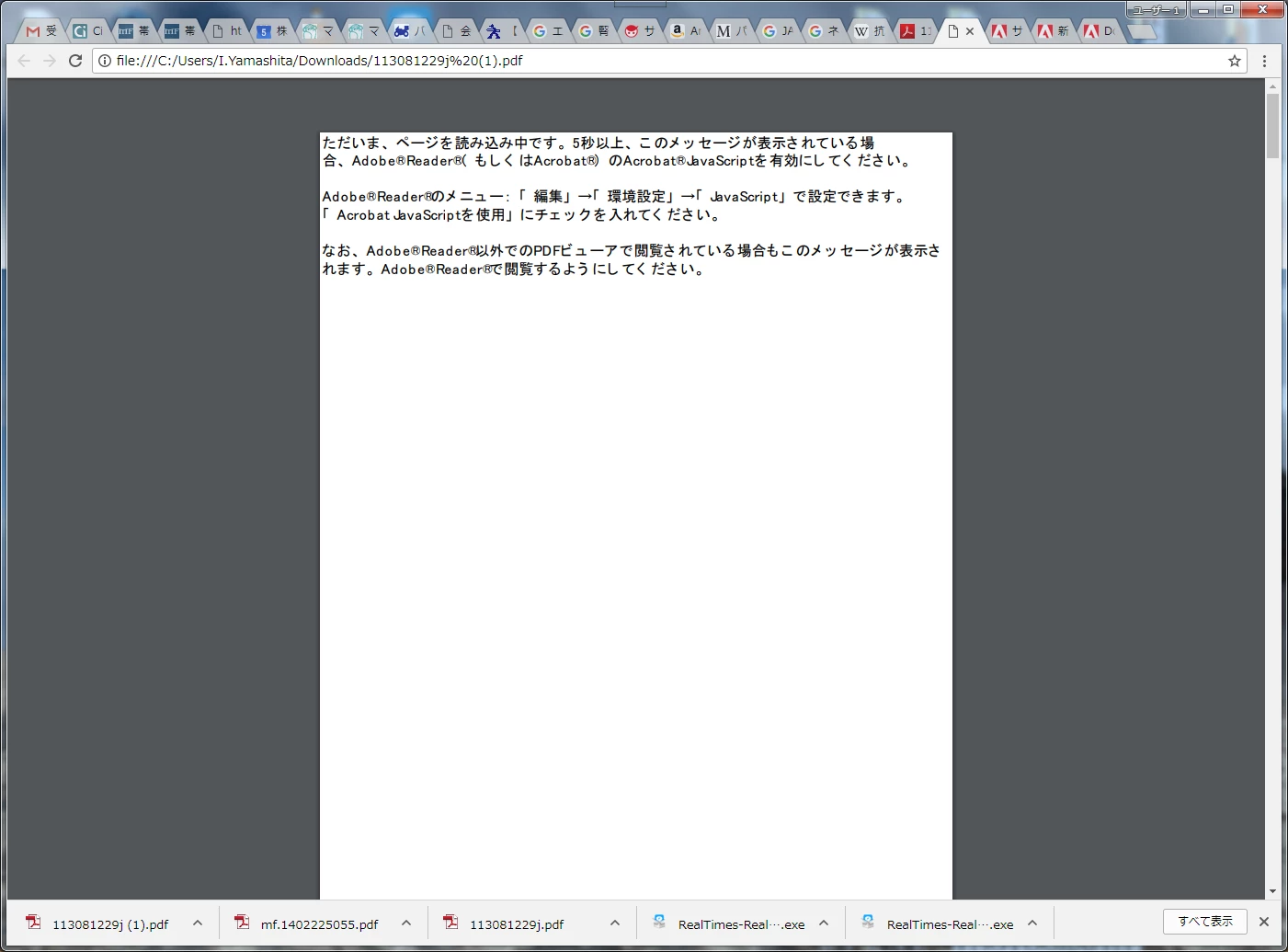Open downloaded file 113081229j.pdf
Image resolution: width=1288 pixels, height=952 pixels.
pos(517,924)
